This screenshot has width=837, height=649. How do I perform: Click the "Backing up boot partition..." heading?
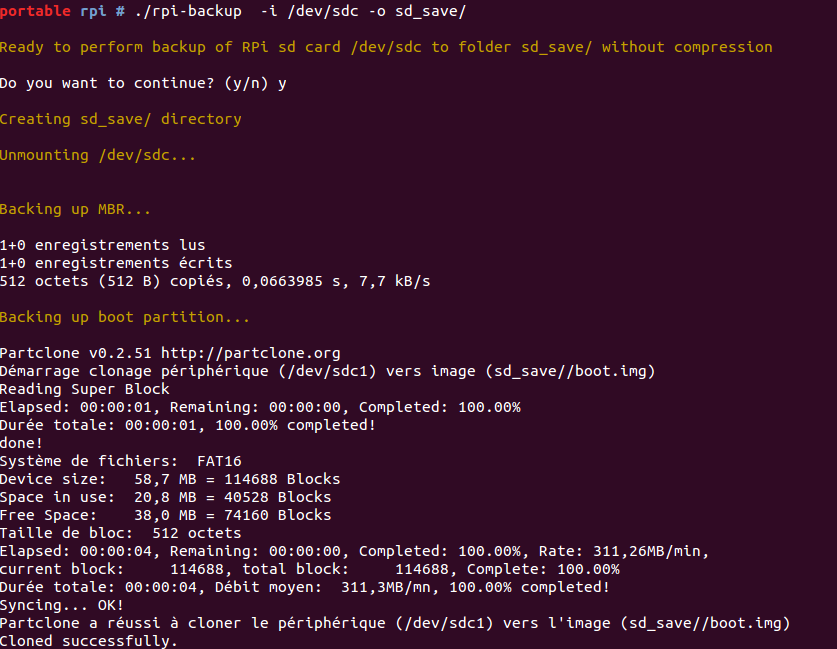tap(125, 317)
